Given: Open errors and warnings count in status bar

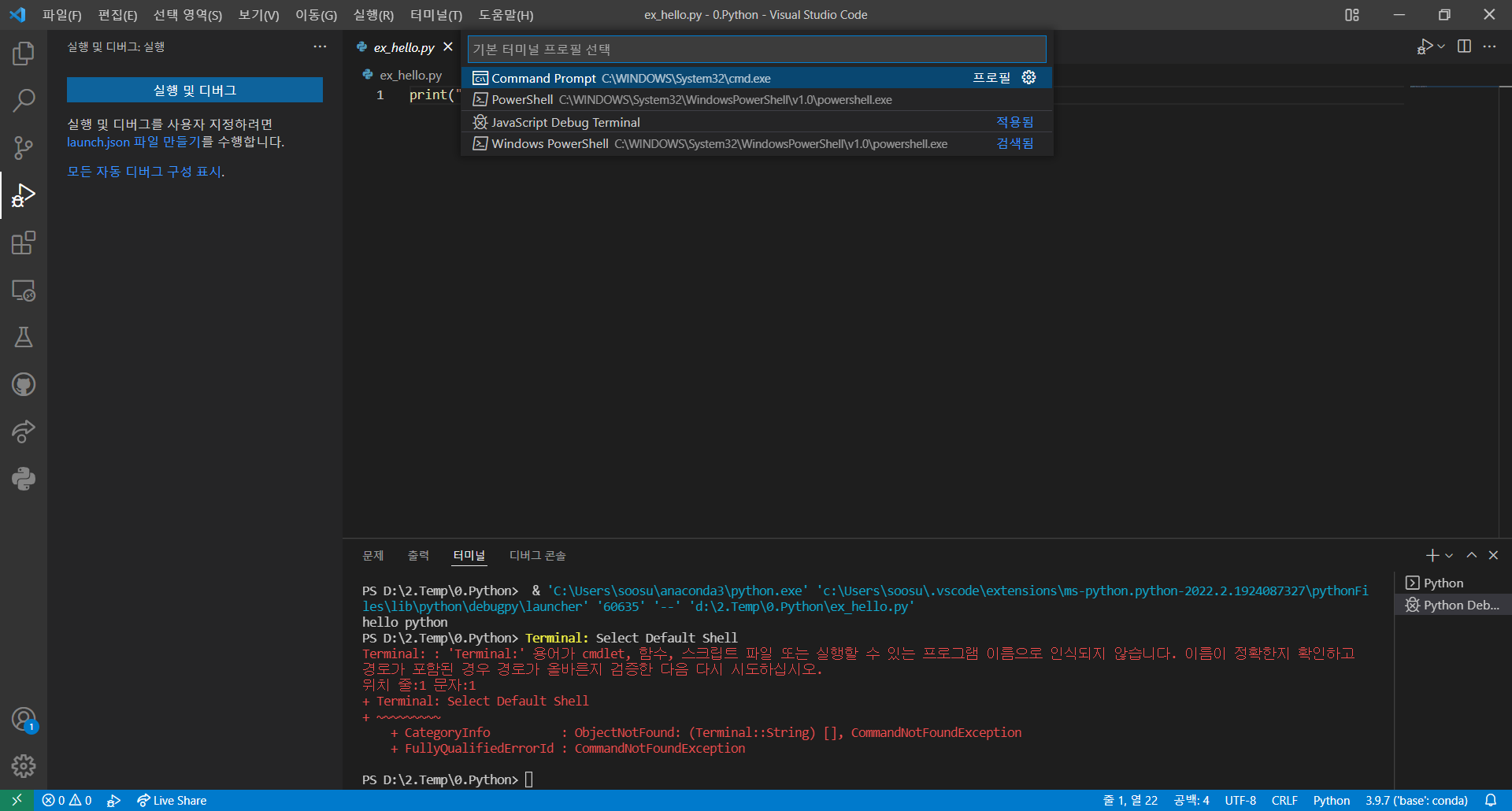Looking at the screenshot, I should point(67,800).
